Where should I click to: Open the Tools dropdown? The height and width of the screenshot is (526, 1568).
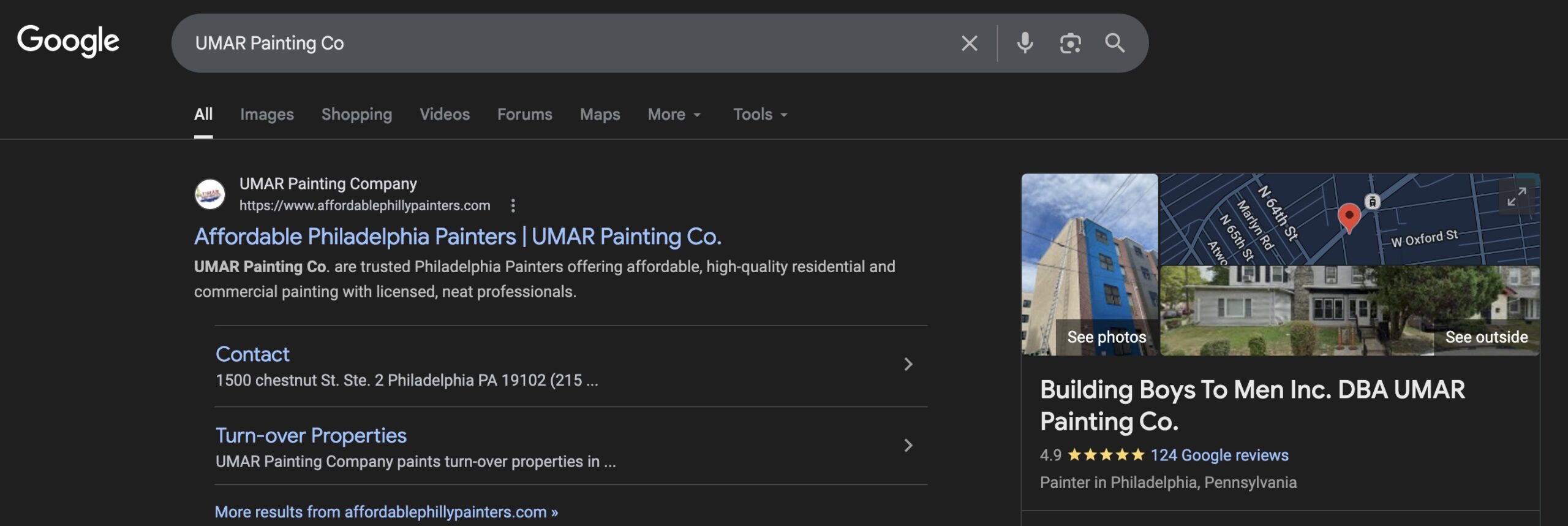(x=759, y=115)
